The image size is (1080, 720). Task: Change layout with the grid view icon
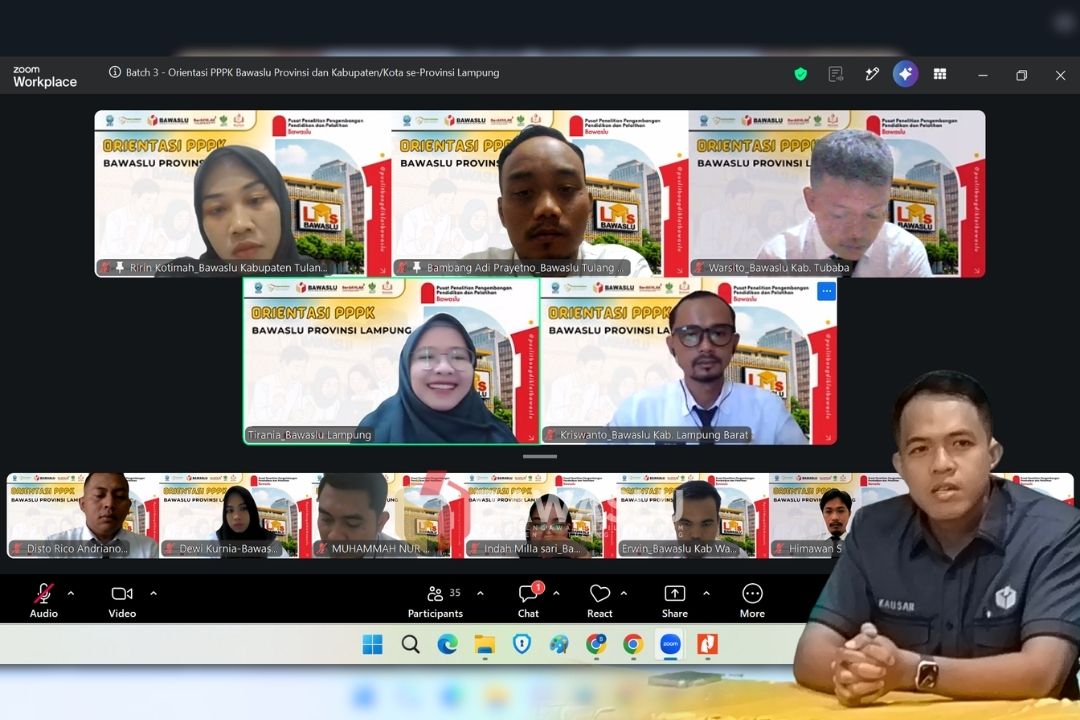pyautogui.click(x=939, y=74)
